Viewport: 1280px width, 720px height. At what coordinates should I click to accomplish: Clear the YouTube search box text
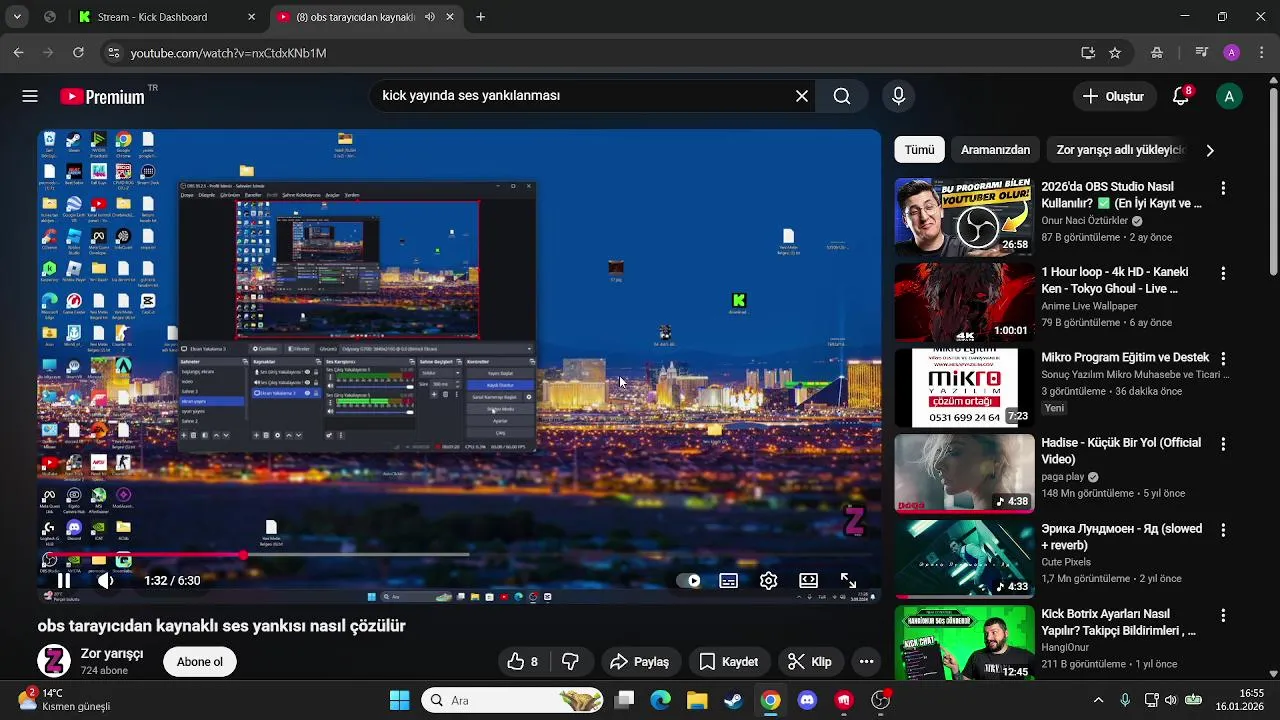click(x=801, y=96)
